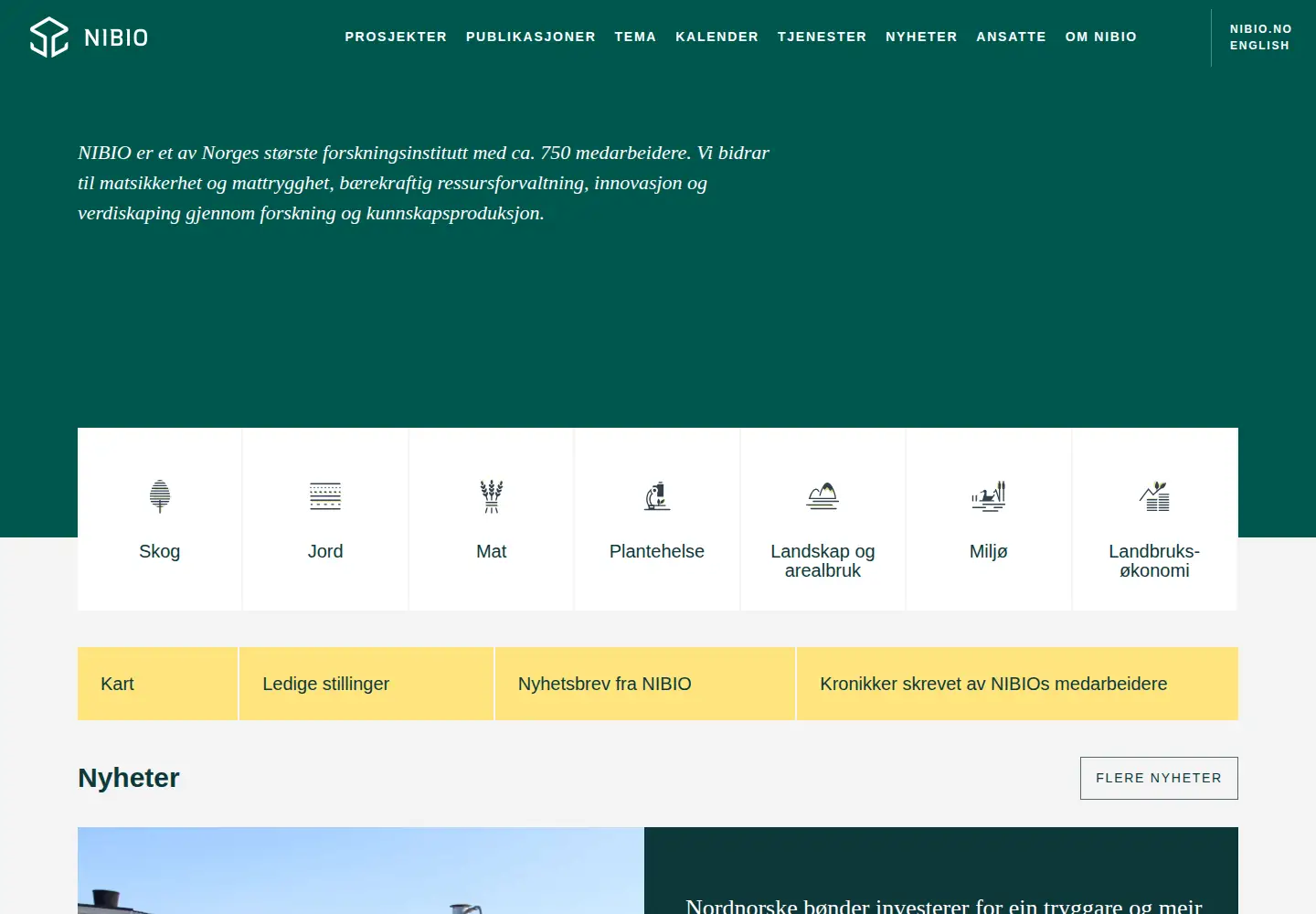
Task: Click the Mat label text
Action: [x=492, y=551]
